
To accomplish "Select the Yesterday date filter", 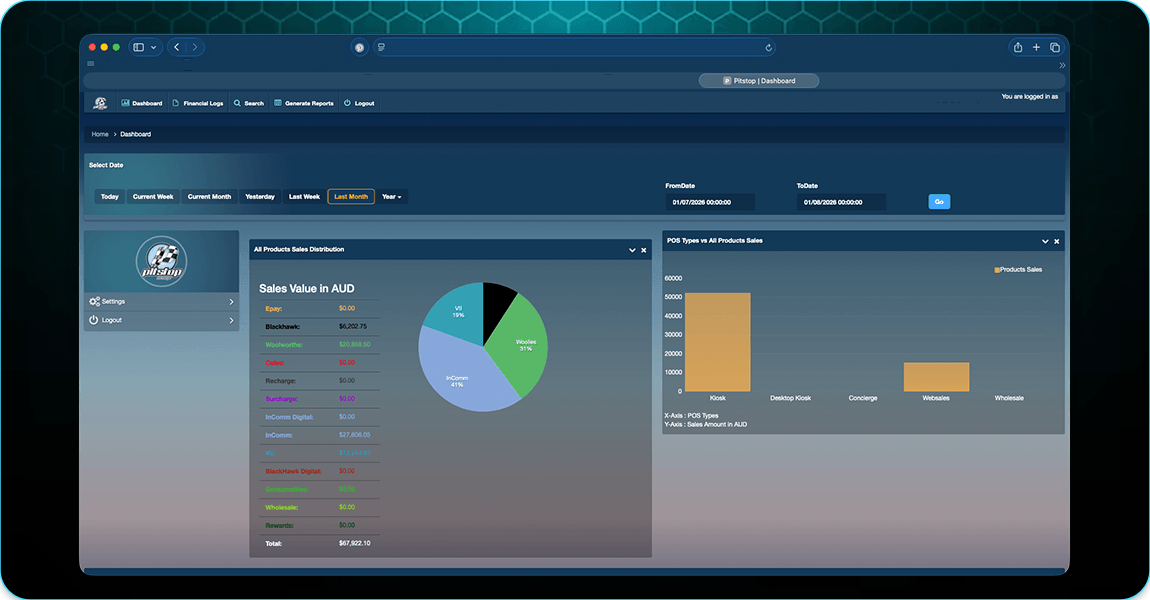I will click(x=260, y=197).
